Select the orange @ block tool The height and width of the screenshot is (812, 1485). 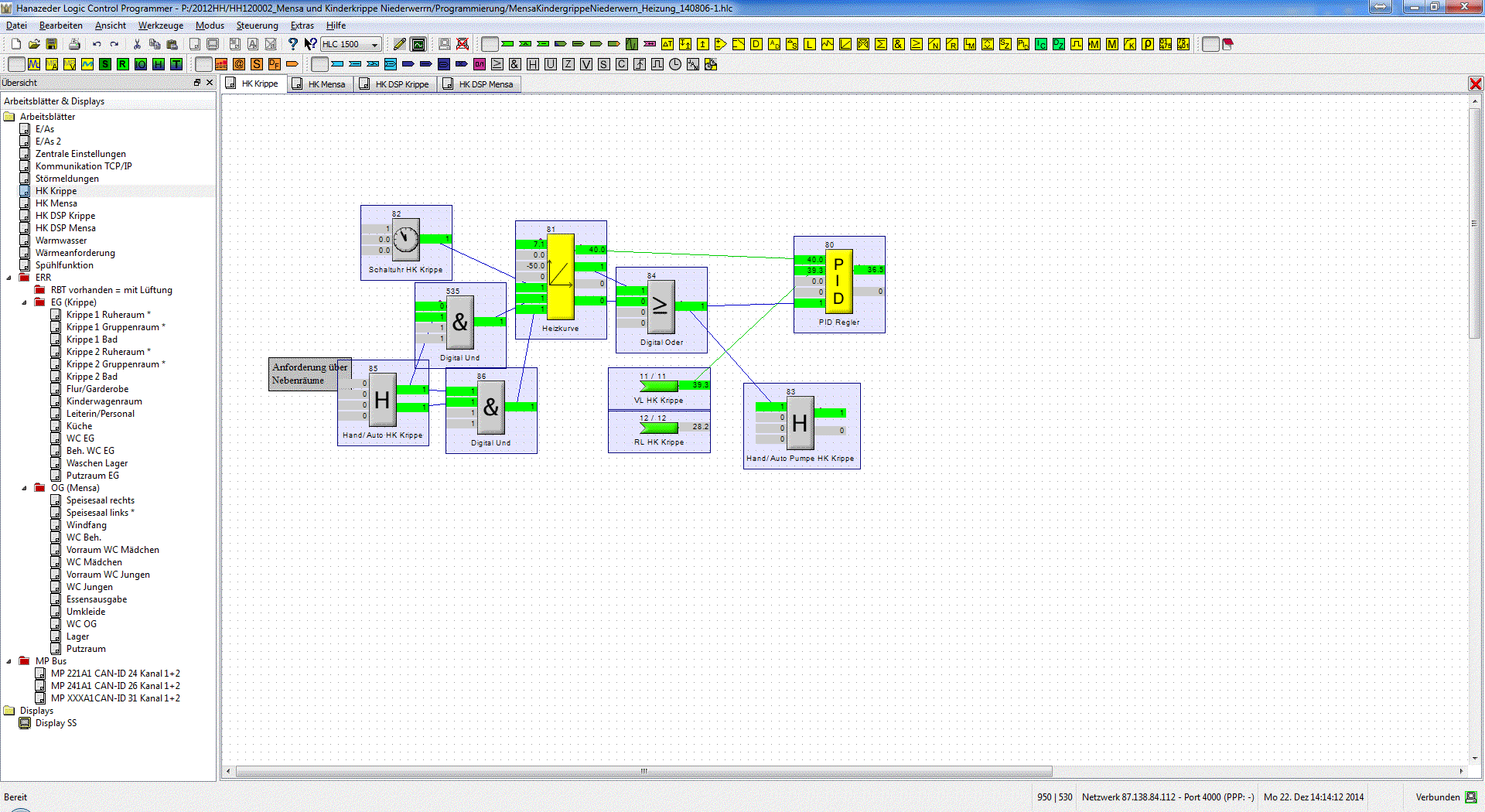click(x=239, y=64)
